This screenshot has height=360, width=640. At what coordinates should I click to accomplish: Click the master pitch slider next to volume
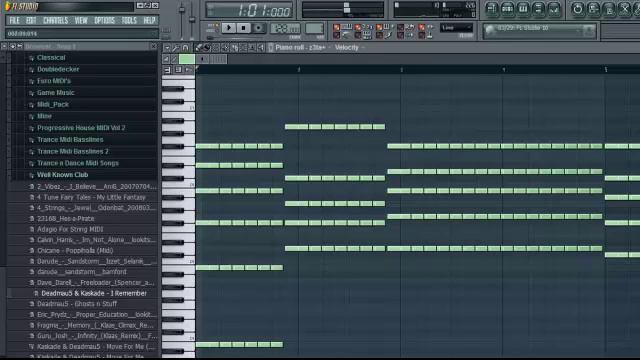[192, 20]
